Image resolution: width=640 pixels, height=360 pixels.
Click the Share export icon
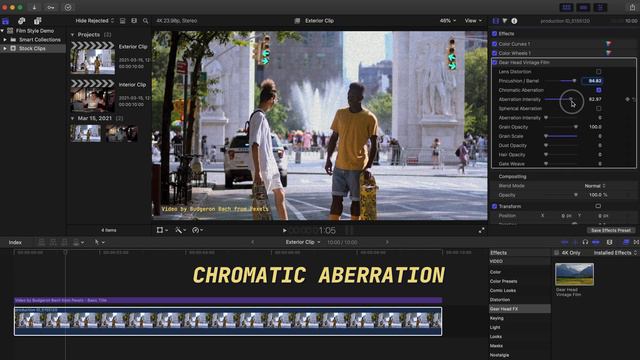click(632, 7)
